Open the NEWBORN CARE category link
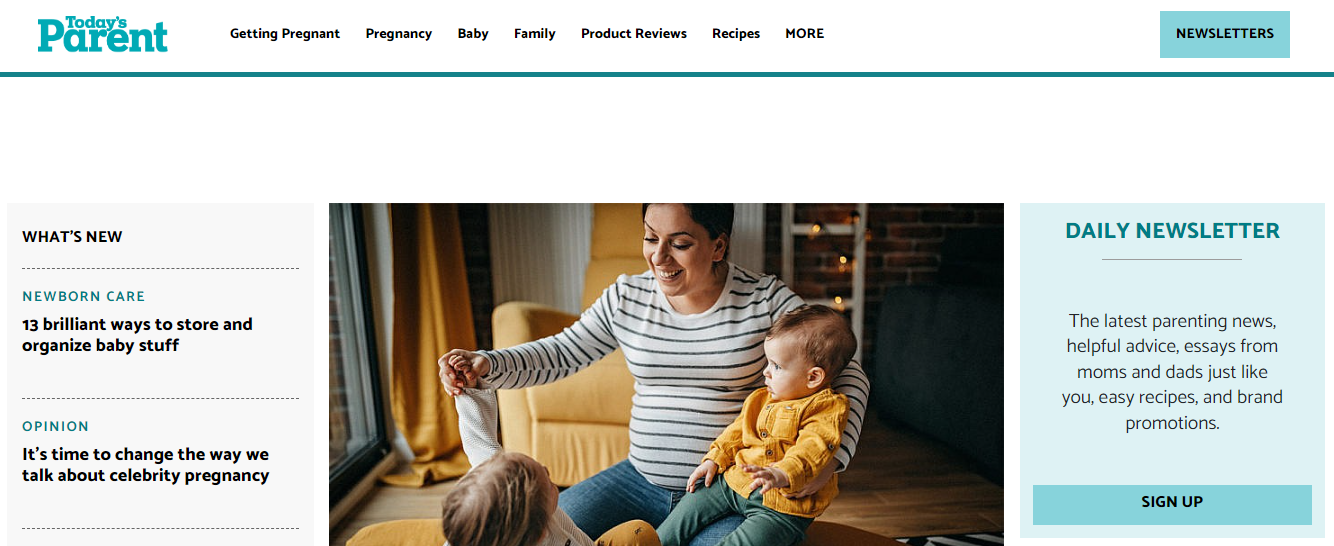This screenshot has height=546, width=1334. pos(84,296)
